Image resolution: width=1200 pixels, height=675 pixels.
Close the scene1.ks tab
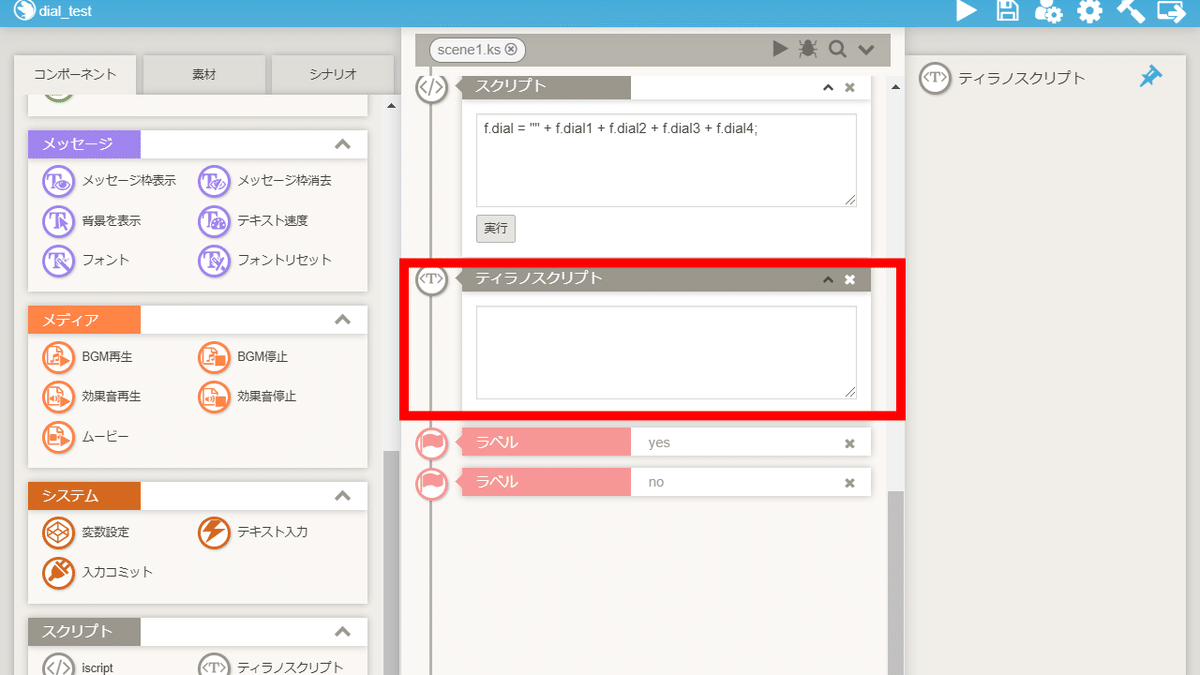point(511,49)
